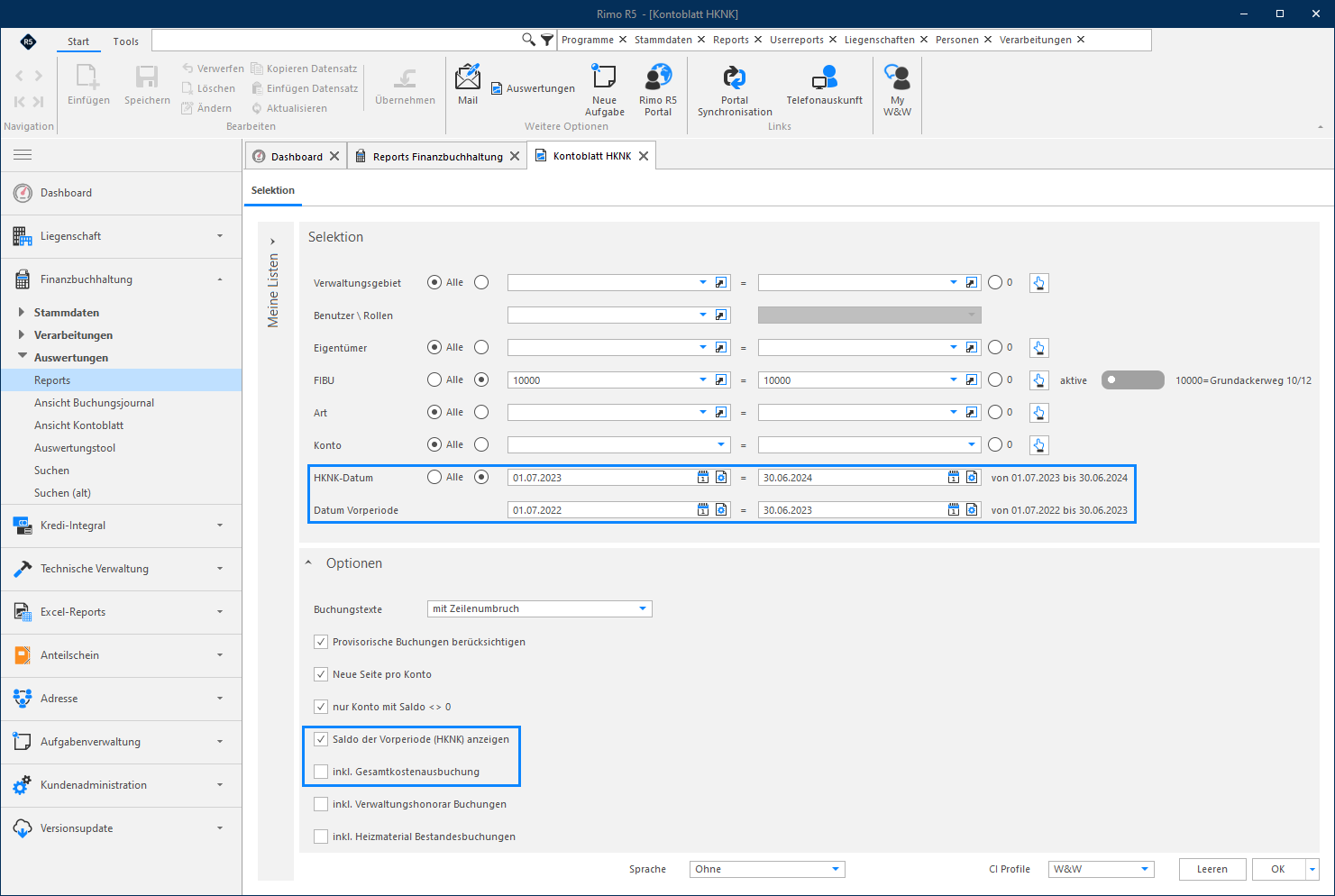Image resolution: width=1335 pixels, height=896 pixels.
Task: Open Auswertungstool in the sidebar
Action: 75,448
